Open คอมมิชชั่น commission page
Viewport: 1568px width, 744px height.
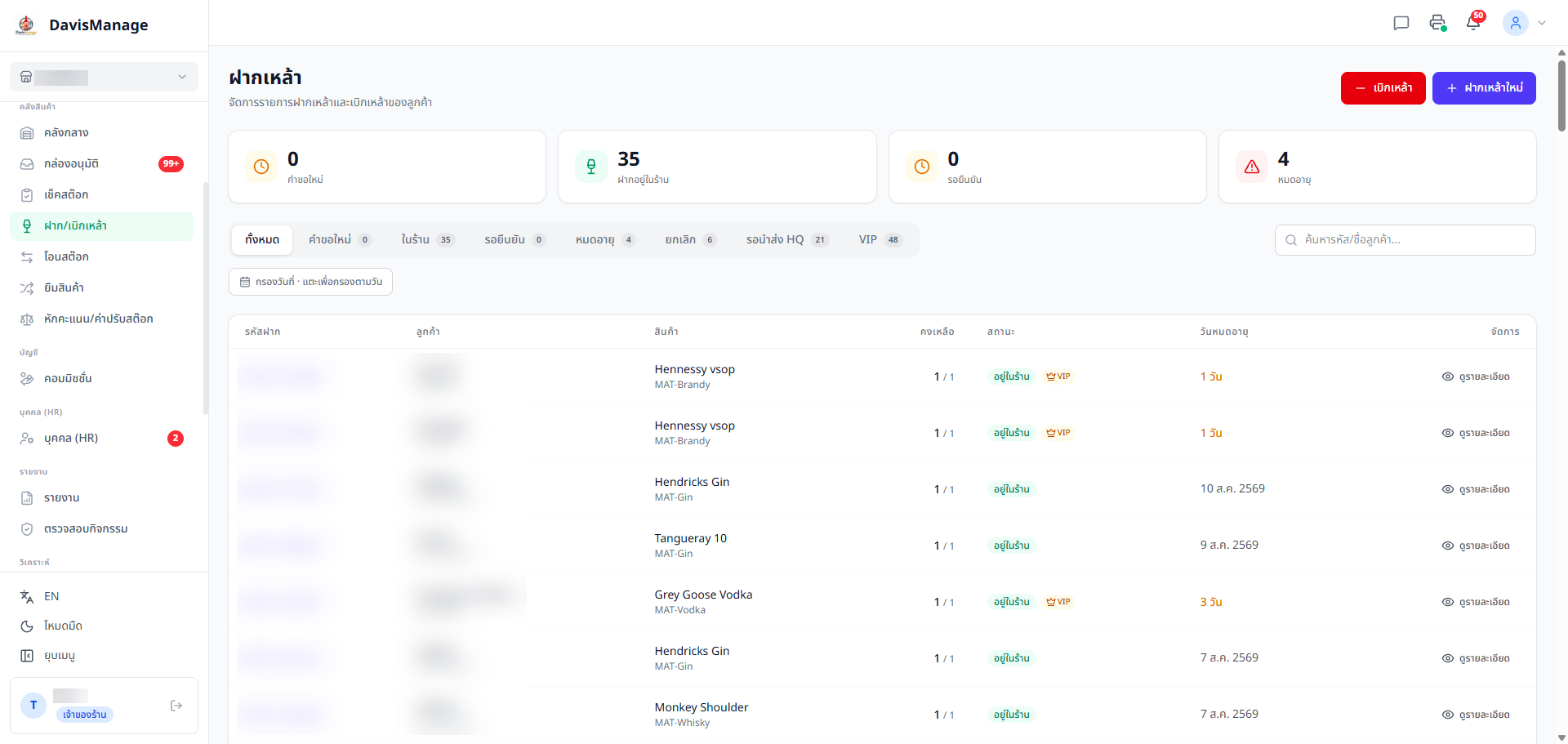click(x=101, y=378)
